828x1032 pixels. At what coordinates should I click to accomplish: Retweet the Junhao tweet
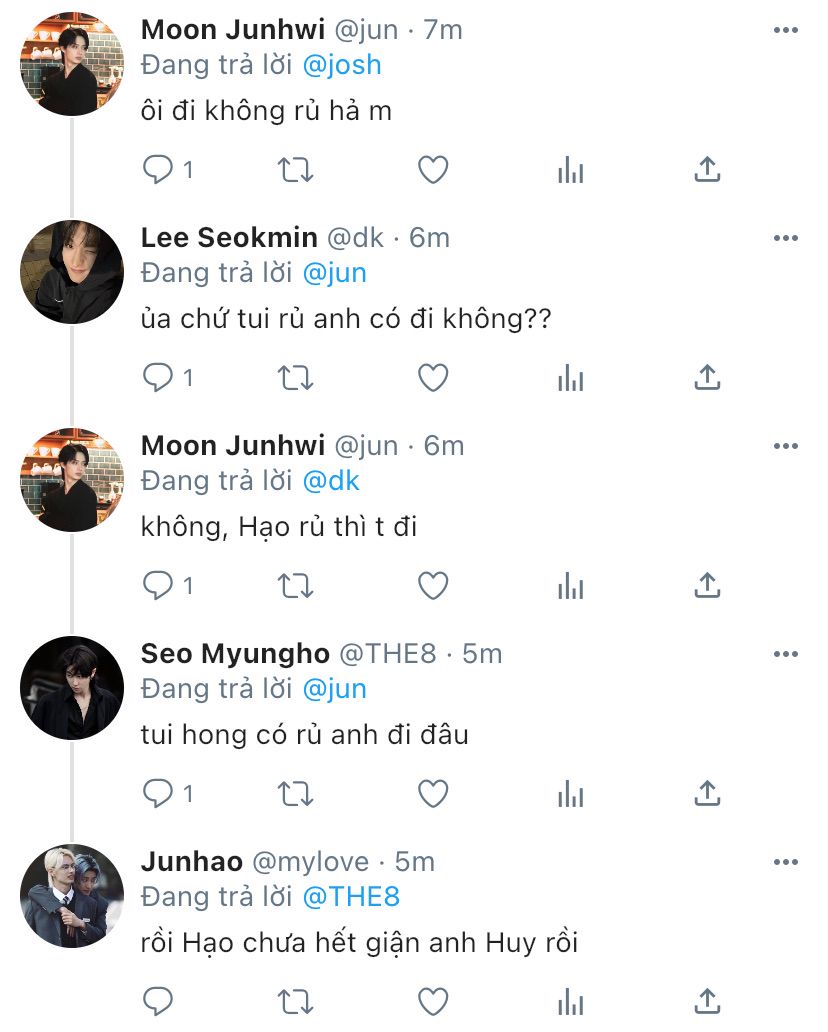pyautogui.click(x=295, y=1002)
